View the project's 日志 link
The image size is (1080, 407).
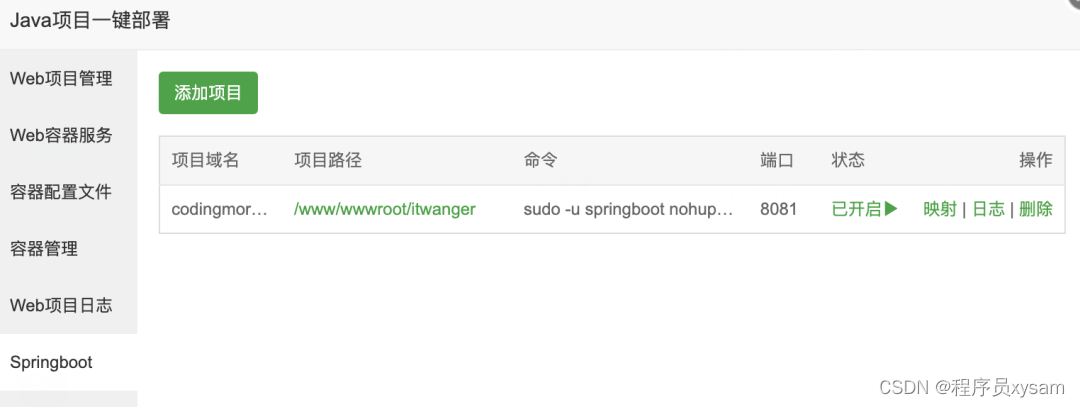point(988,209)
